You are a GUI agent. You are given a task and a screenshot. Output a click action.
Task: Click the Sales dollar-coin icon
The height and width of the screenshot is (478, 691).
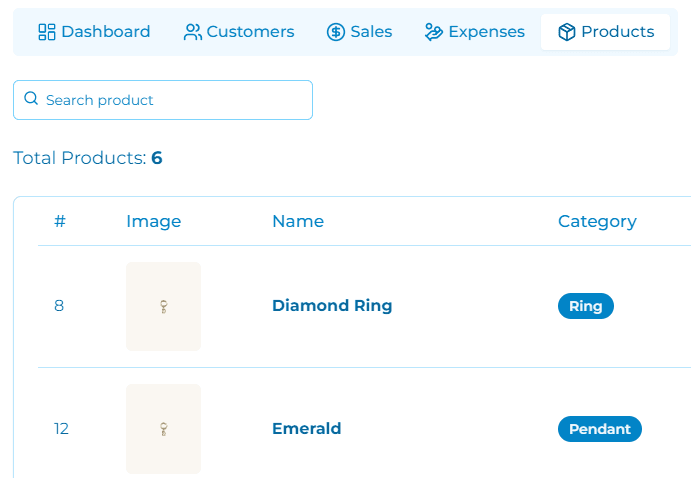pos(336,32)
